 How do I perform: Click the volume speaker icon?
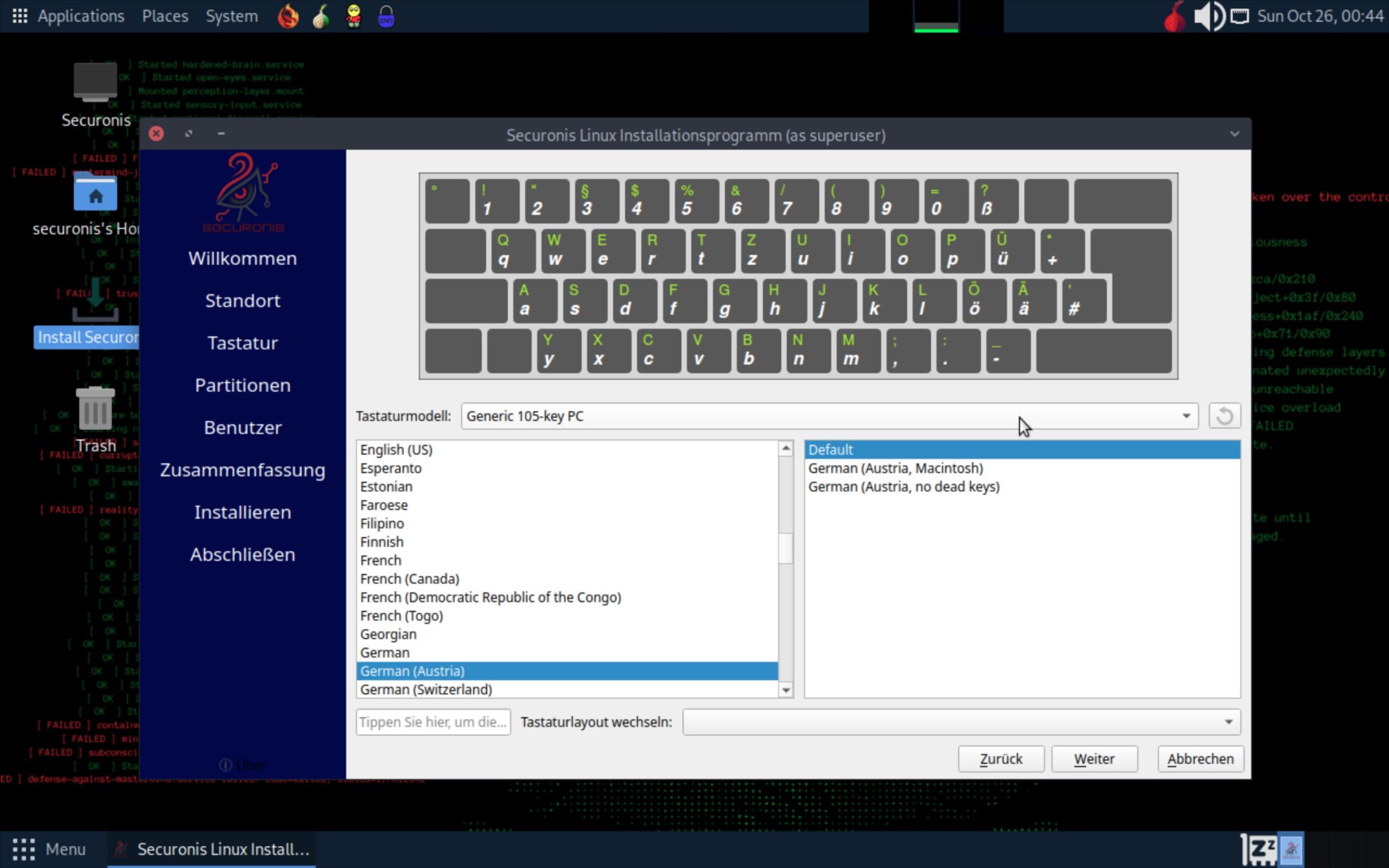pyautogui.click(x=1209, y=16)
